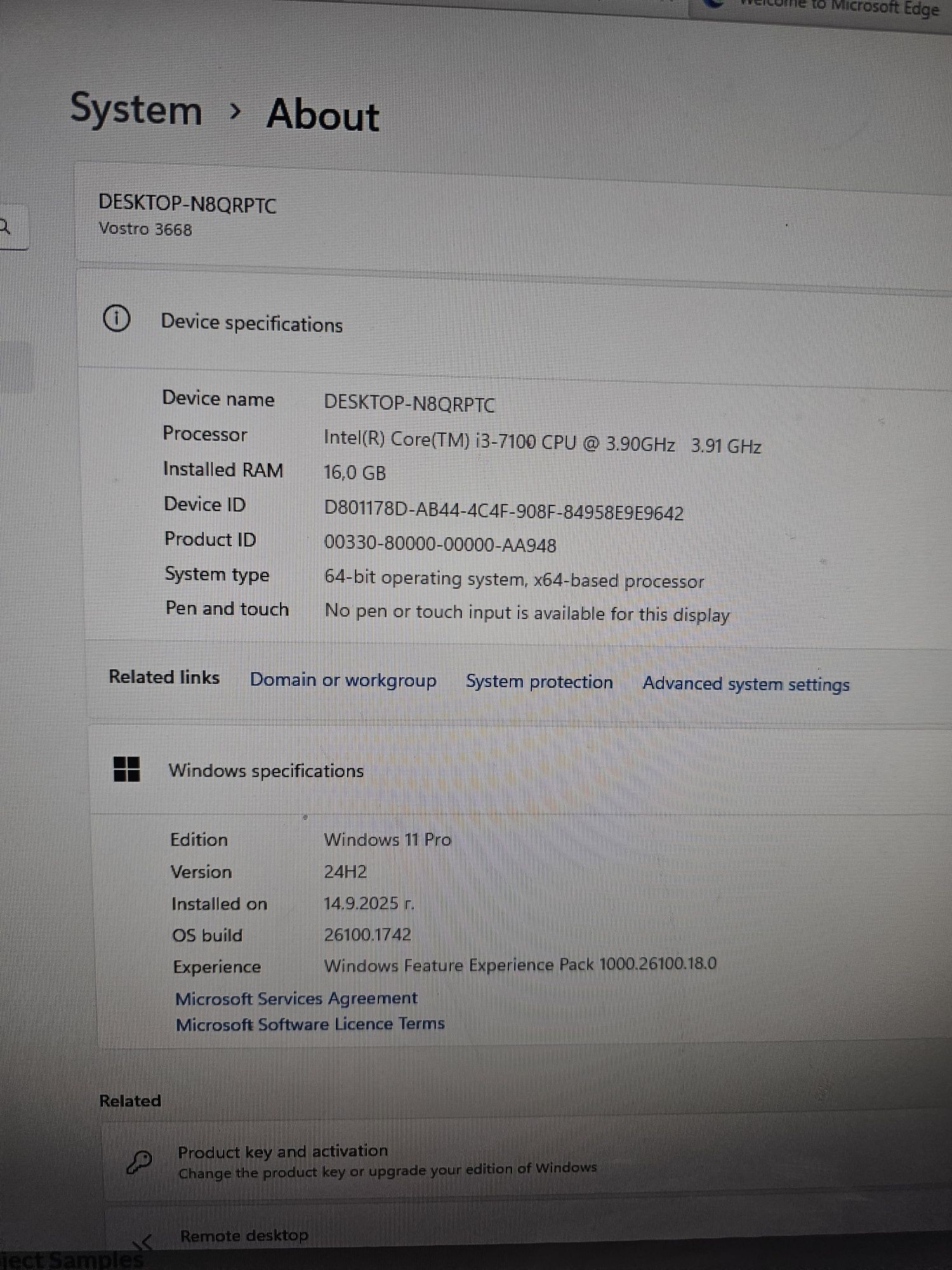Click the Vostro 3668 model name

coord(145,229)
